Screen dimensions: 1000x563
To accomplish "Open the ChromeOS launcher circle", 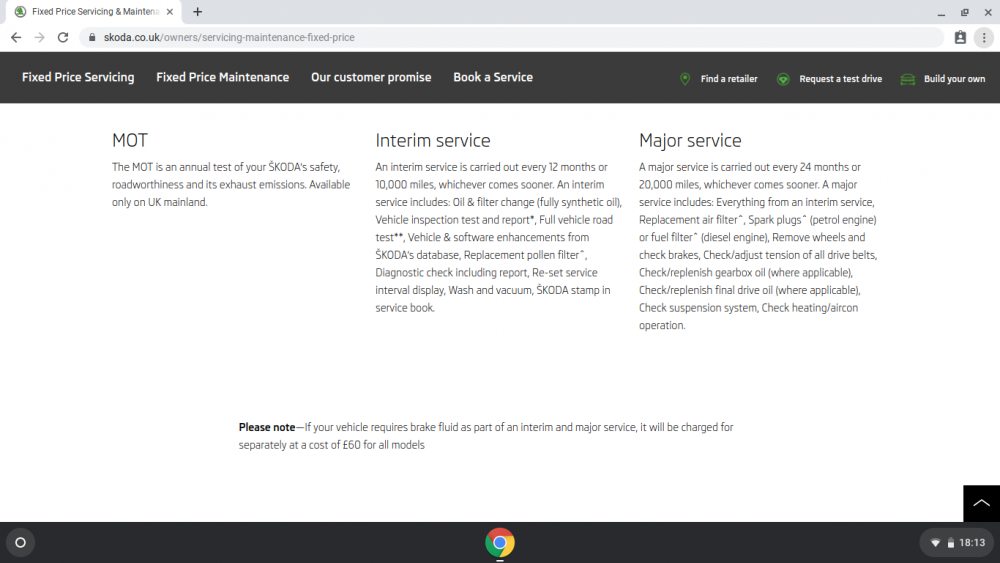I will (x=20, y=543).
